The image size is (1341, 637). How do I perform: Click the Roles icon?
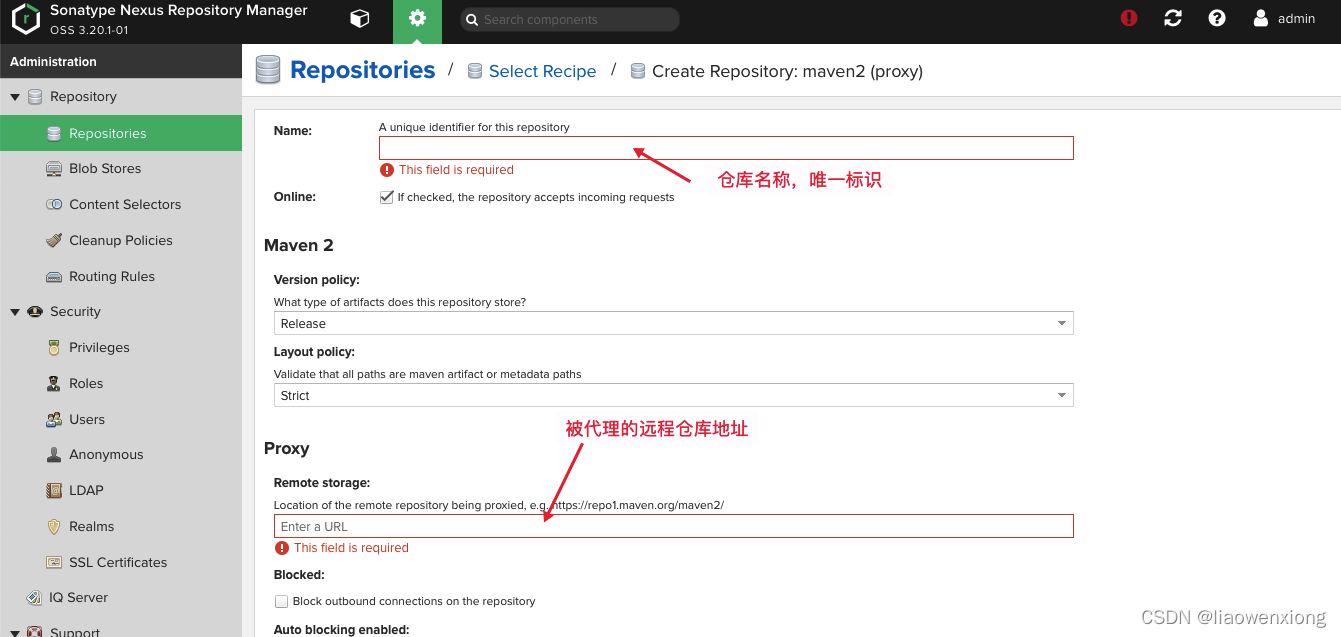coord(54,384)
